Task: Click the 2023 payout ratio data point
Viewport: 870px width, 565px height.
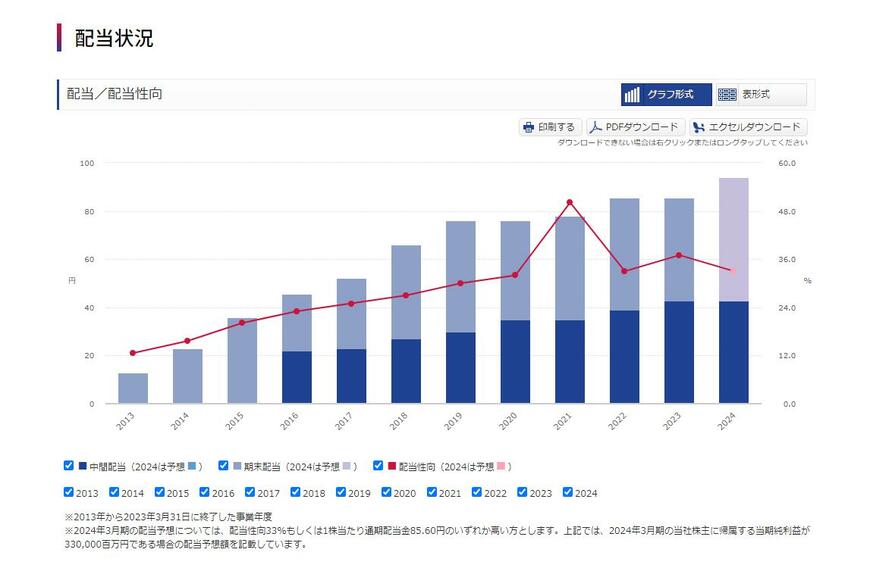Action: 679,255
